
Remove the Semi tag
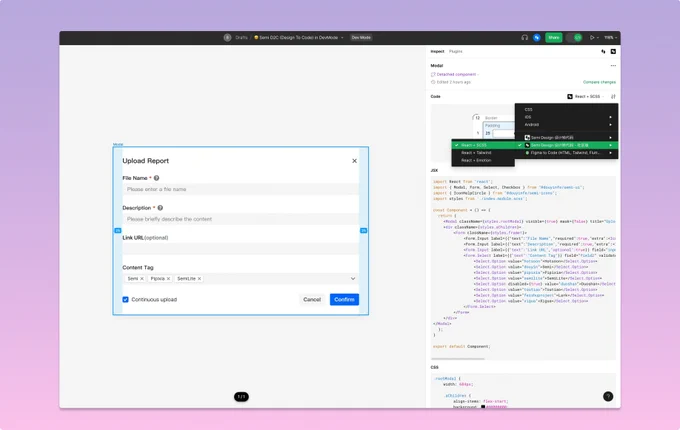pyautogui.click(x=142, y=279)
